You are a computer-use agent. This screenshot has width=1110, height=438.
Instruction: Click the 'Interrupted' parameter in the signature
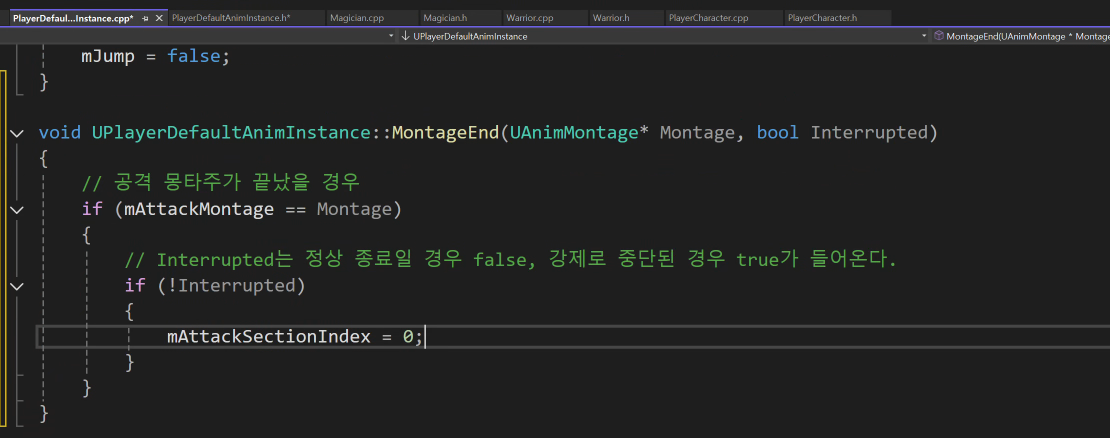point(869,132)
